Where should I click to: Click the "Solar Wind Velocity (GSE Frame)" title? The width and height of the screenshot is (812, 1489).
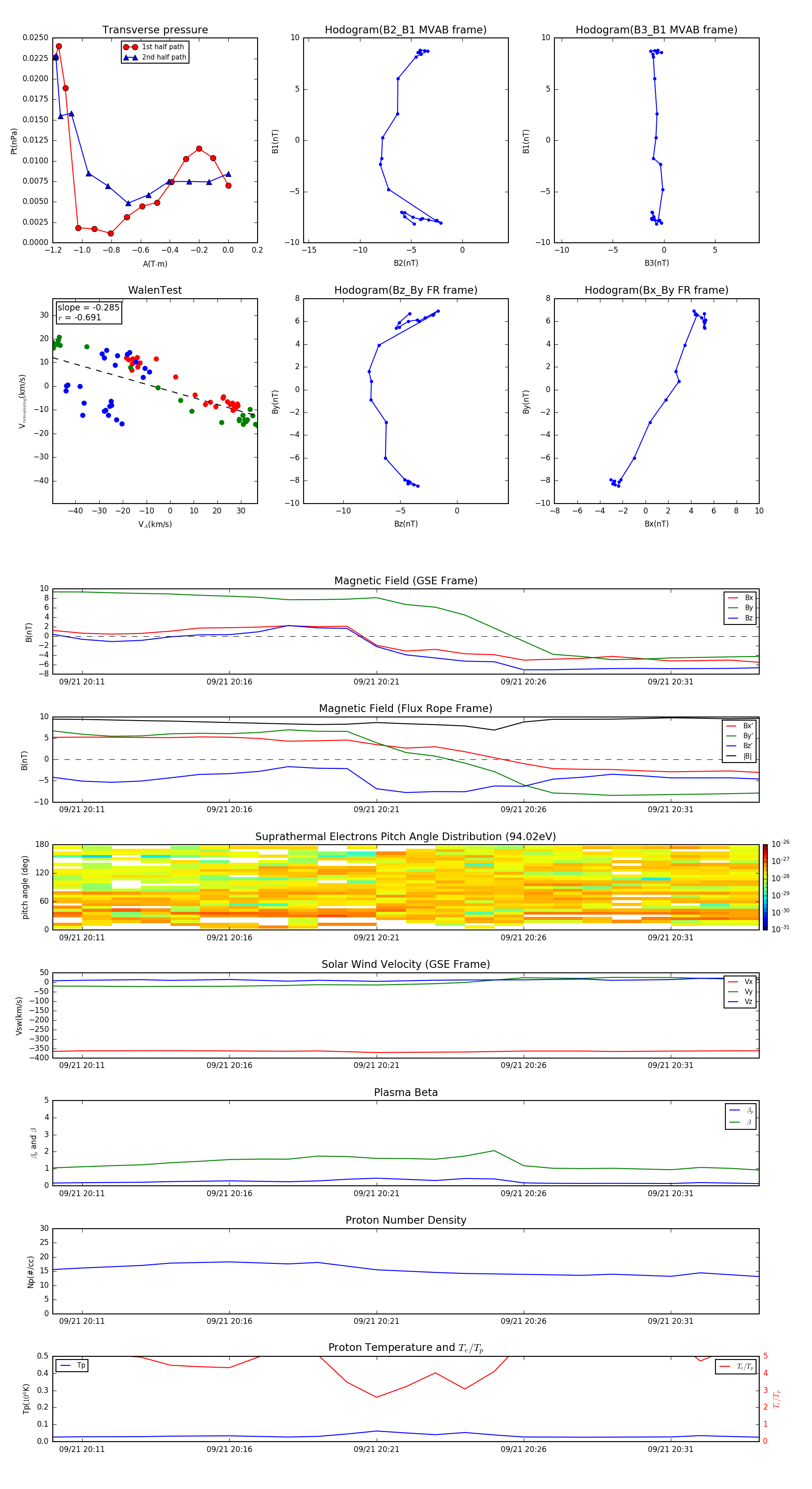click(406, 965)
